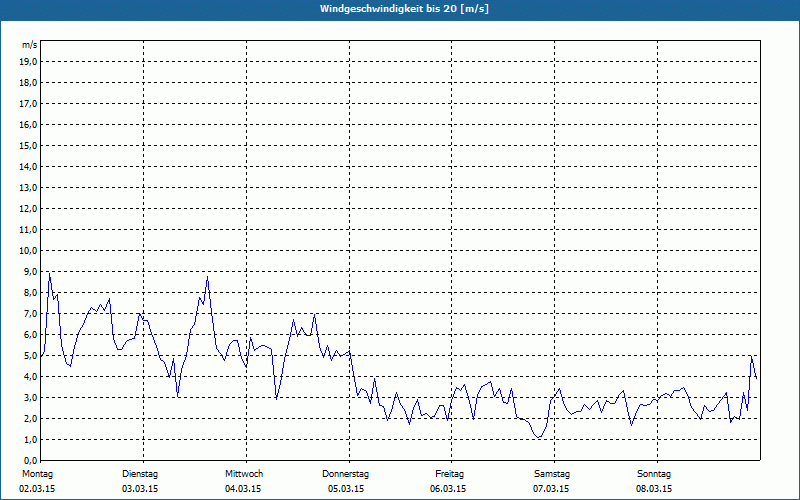The width and height of the screenshot is (800, 500).
Task: Click the date 02.03.15
Action: tap(37, 489)
